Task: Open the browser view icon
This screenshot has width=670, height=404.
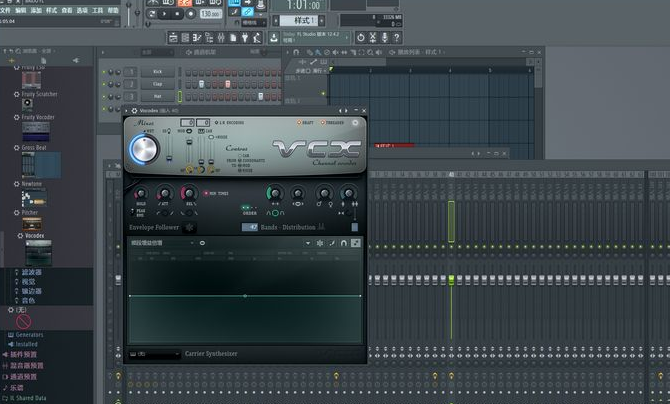Action: 209,38
